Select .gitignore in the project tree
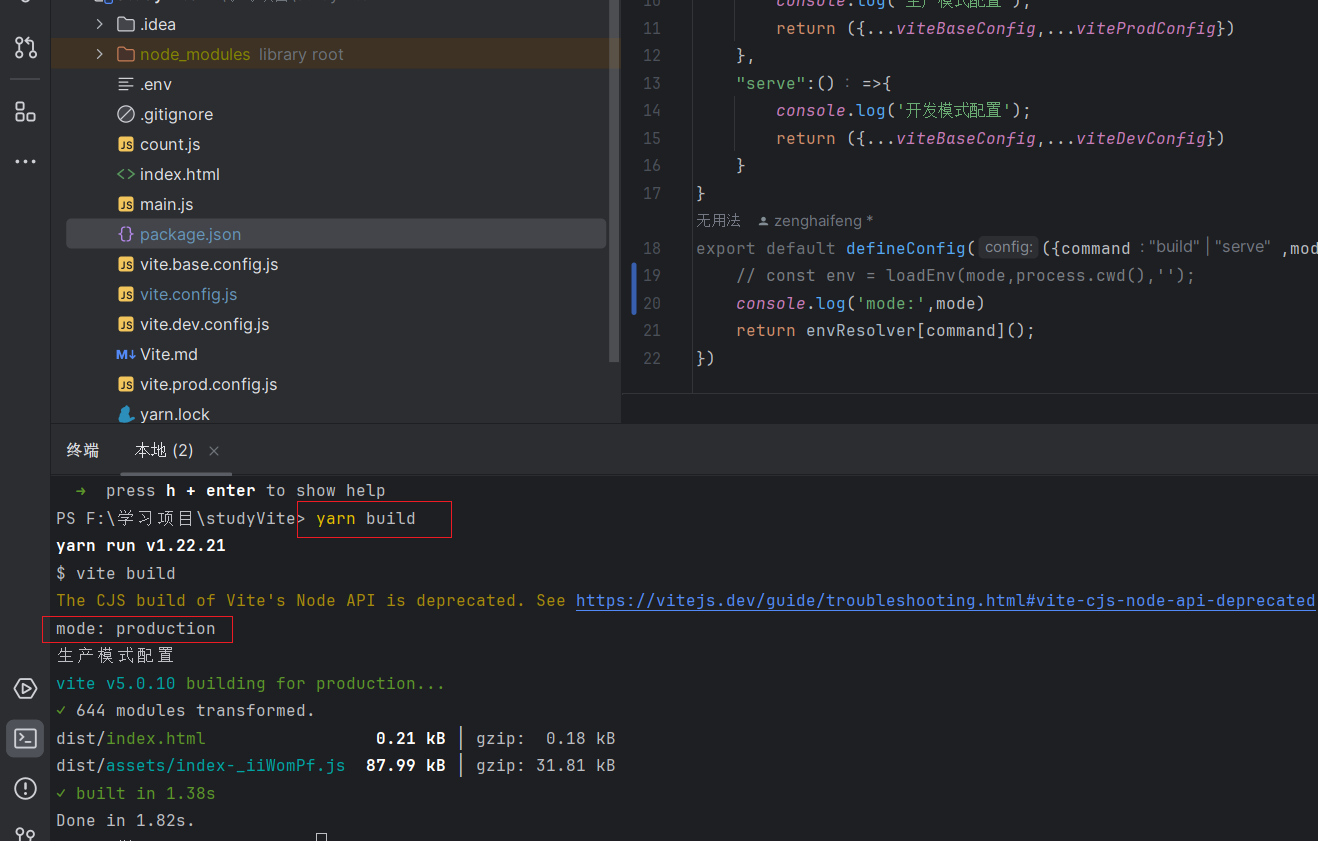This screenshot has height=841, width=1318. (x=176, y=114)
